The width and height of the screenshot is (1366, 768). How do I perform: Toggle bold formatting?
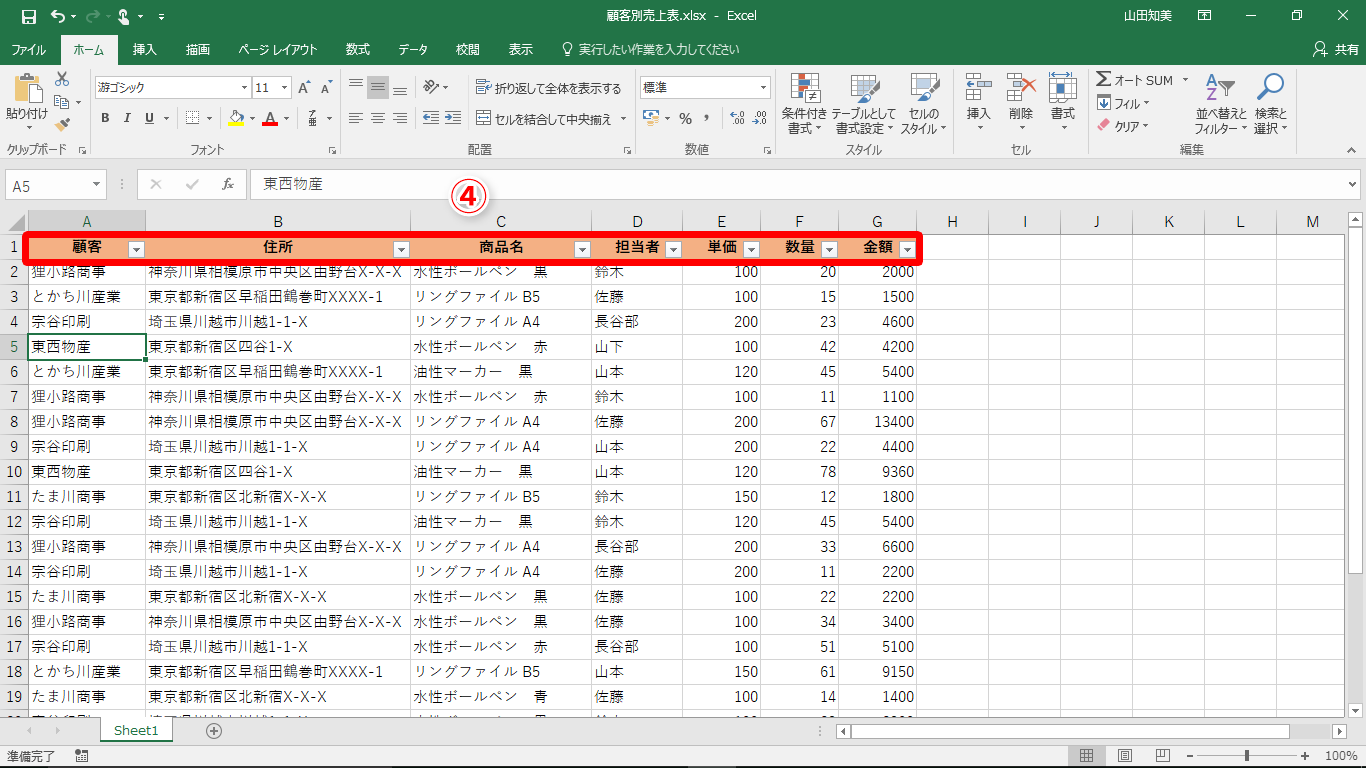click(105, 118)
